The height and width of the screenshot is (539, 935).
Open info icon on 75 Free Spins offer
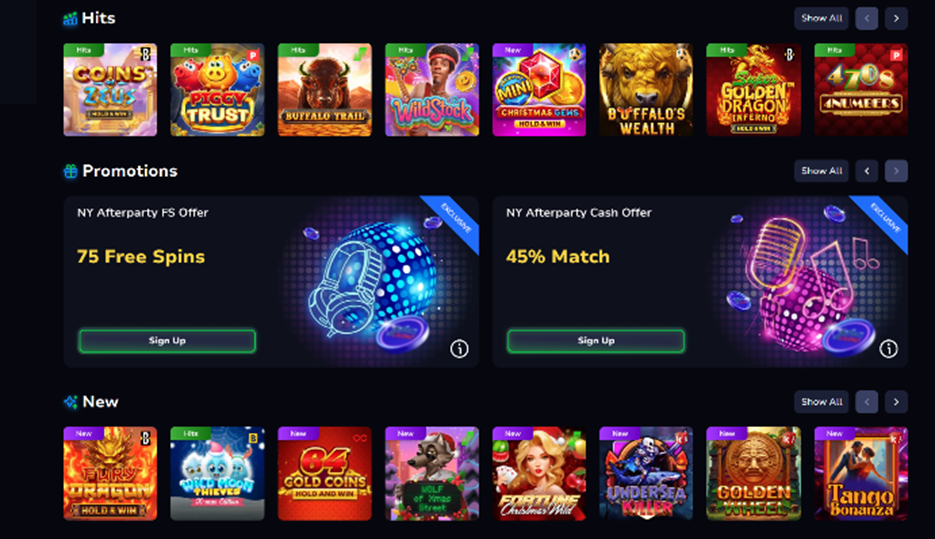(x=459, y=349)
